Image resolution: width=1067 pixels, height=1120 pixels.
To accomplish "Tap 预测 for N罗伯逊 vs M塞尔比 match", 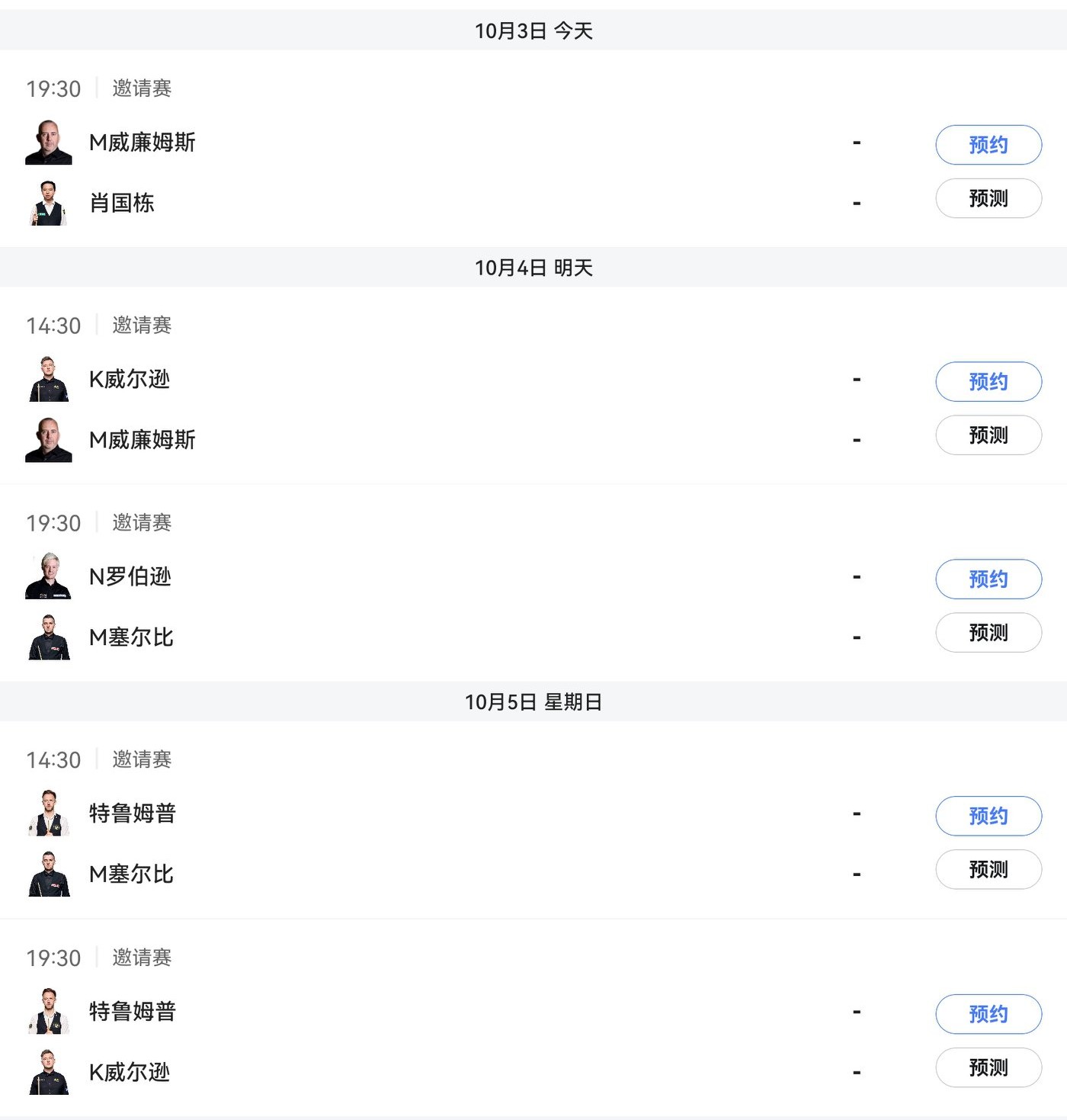I will pyautogui.click(x=988, y=632).
